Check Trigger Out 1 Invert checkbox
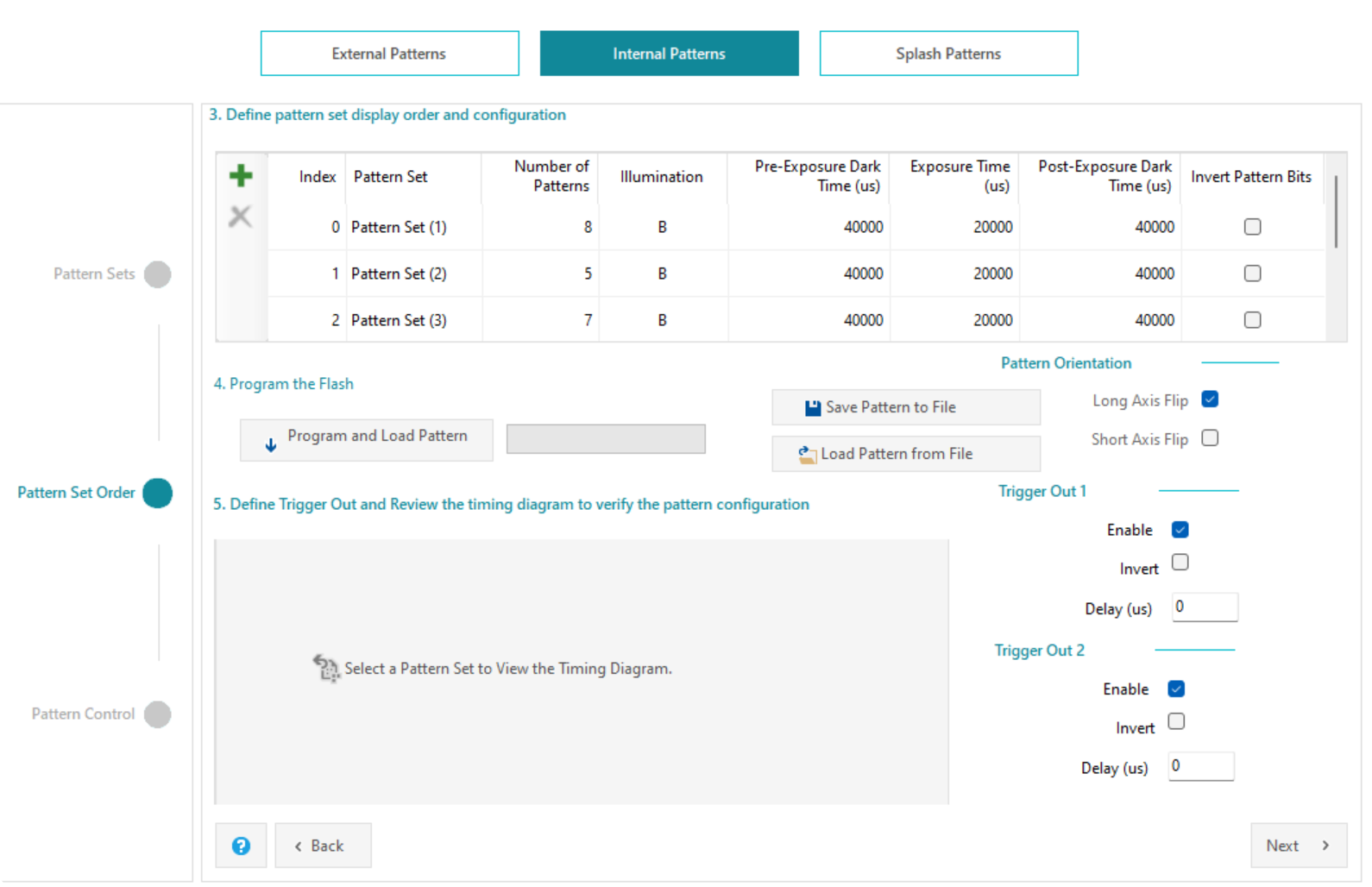The image size is (1372, 887). click(x=1180, y=563)
